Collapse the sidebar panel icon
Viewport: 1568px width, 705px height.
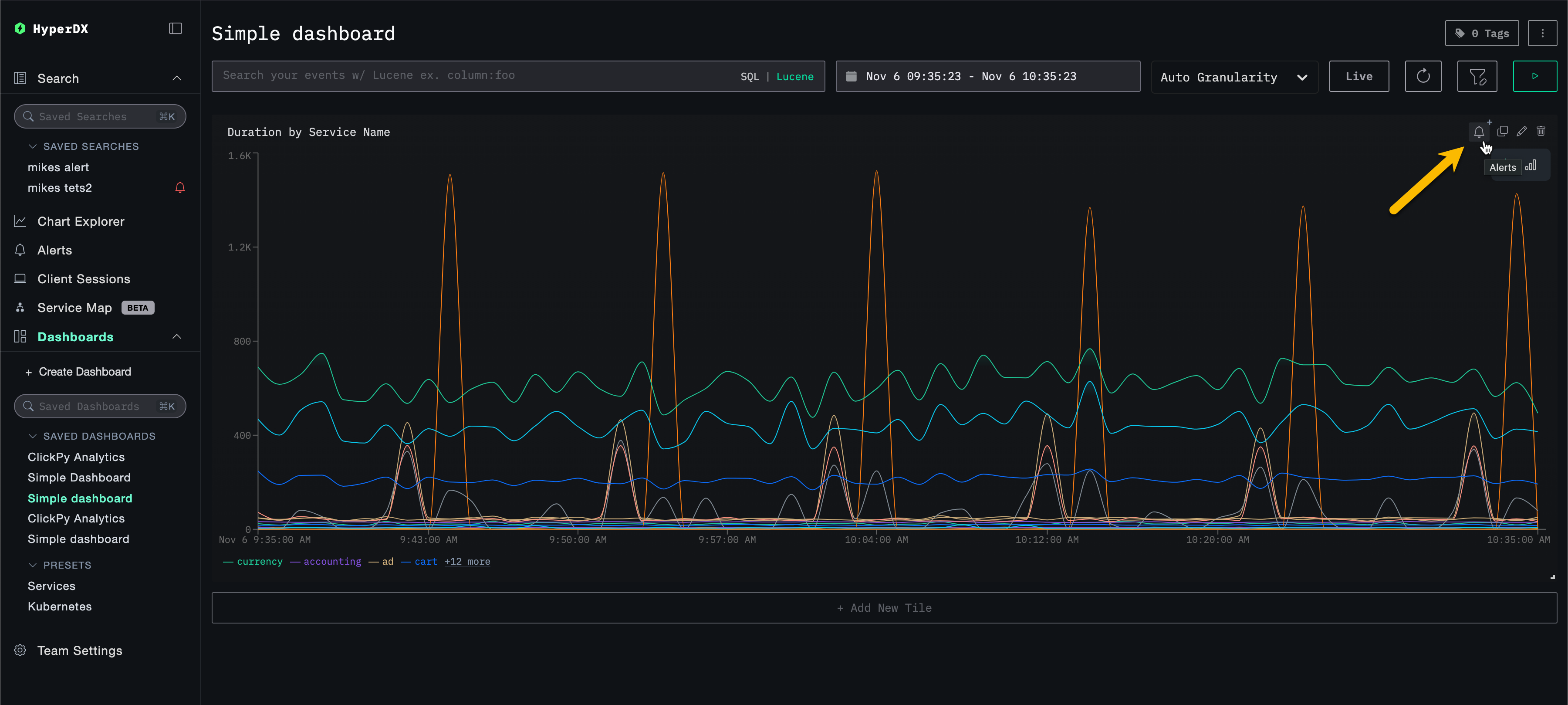point(175,29)
